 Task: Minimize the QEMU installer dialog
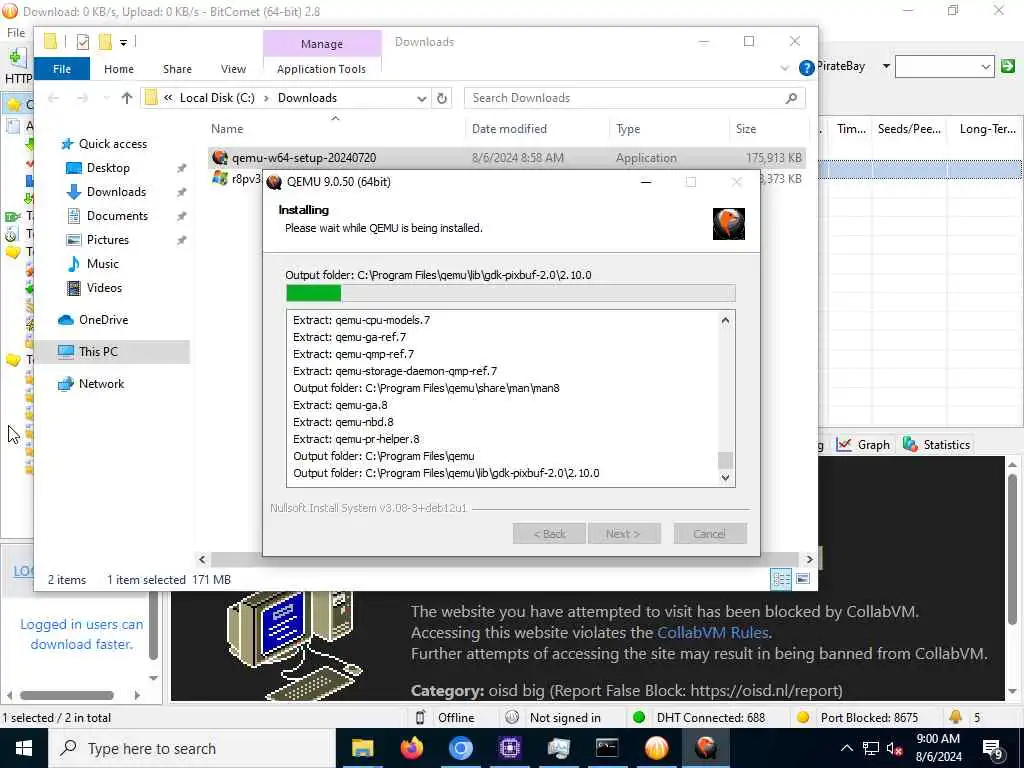point(646,182)
